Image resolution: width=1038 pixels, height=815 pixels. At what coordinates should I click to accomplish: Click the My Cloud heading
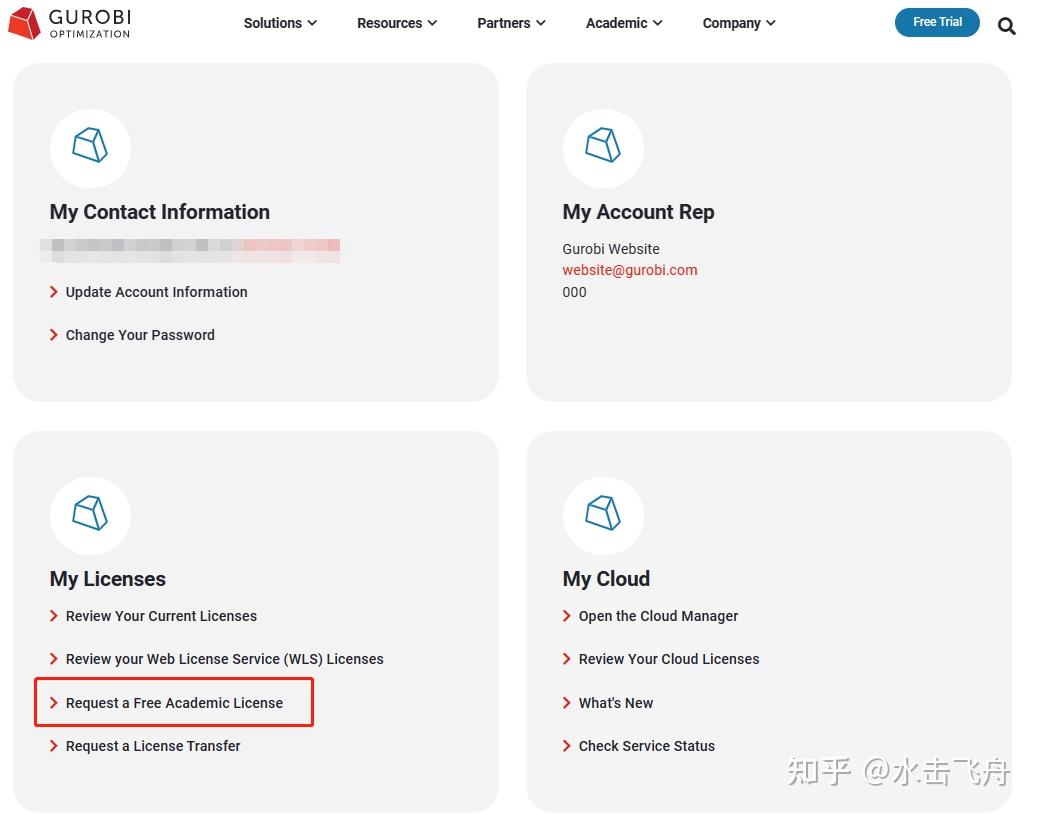tap(606, 579)
